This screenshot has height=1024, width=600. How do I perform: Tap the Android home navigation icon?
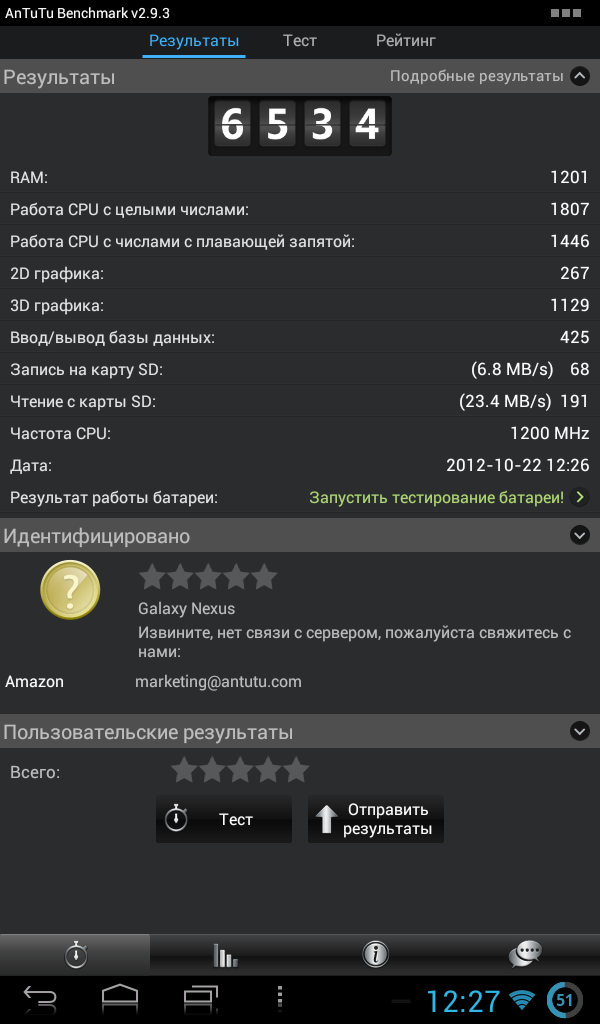pos(120,999)
